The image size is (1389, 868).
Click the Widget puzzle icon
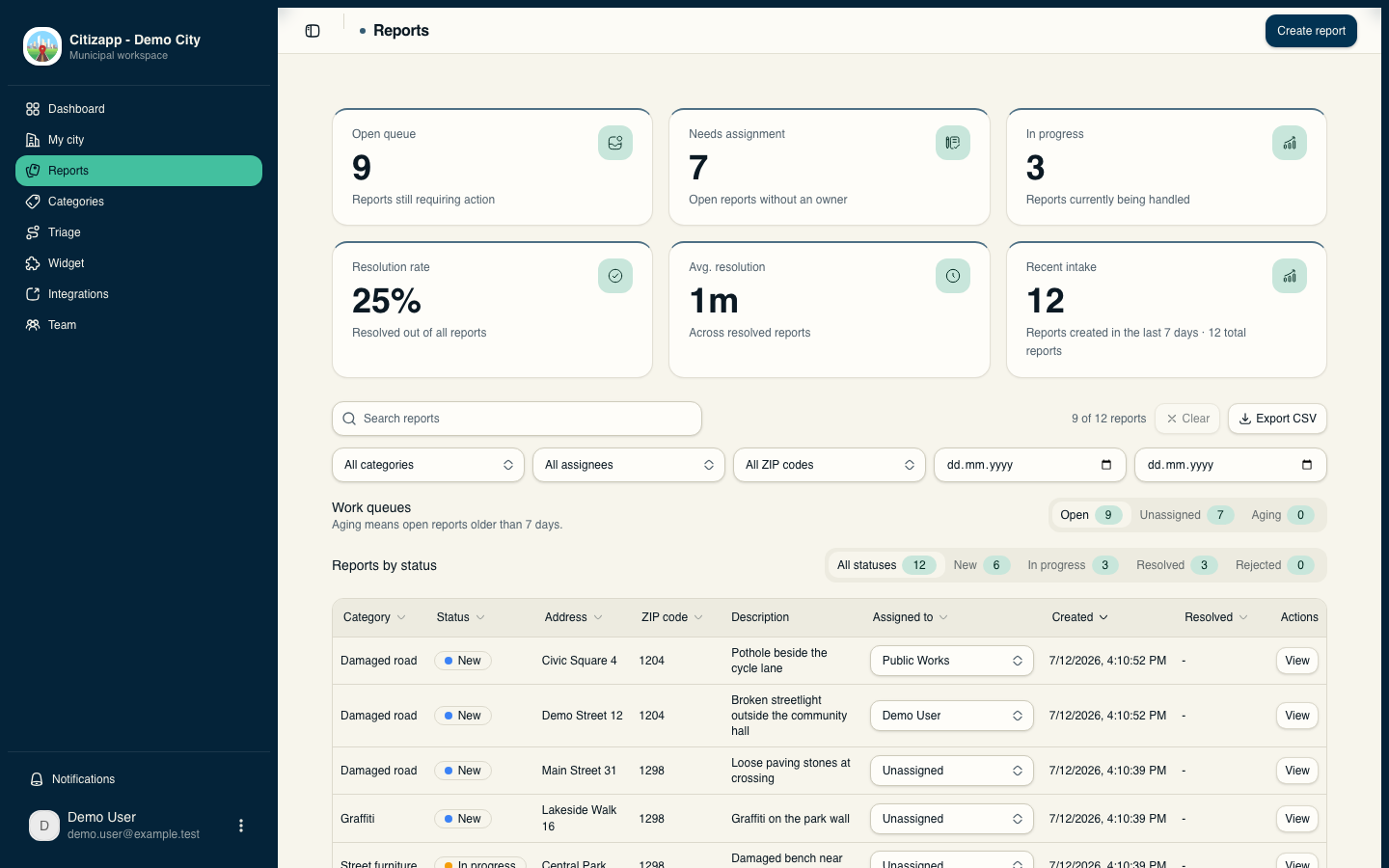(x=33, y=263)
